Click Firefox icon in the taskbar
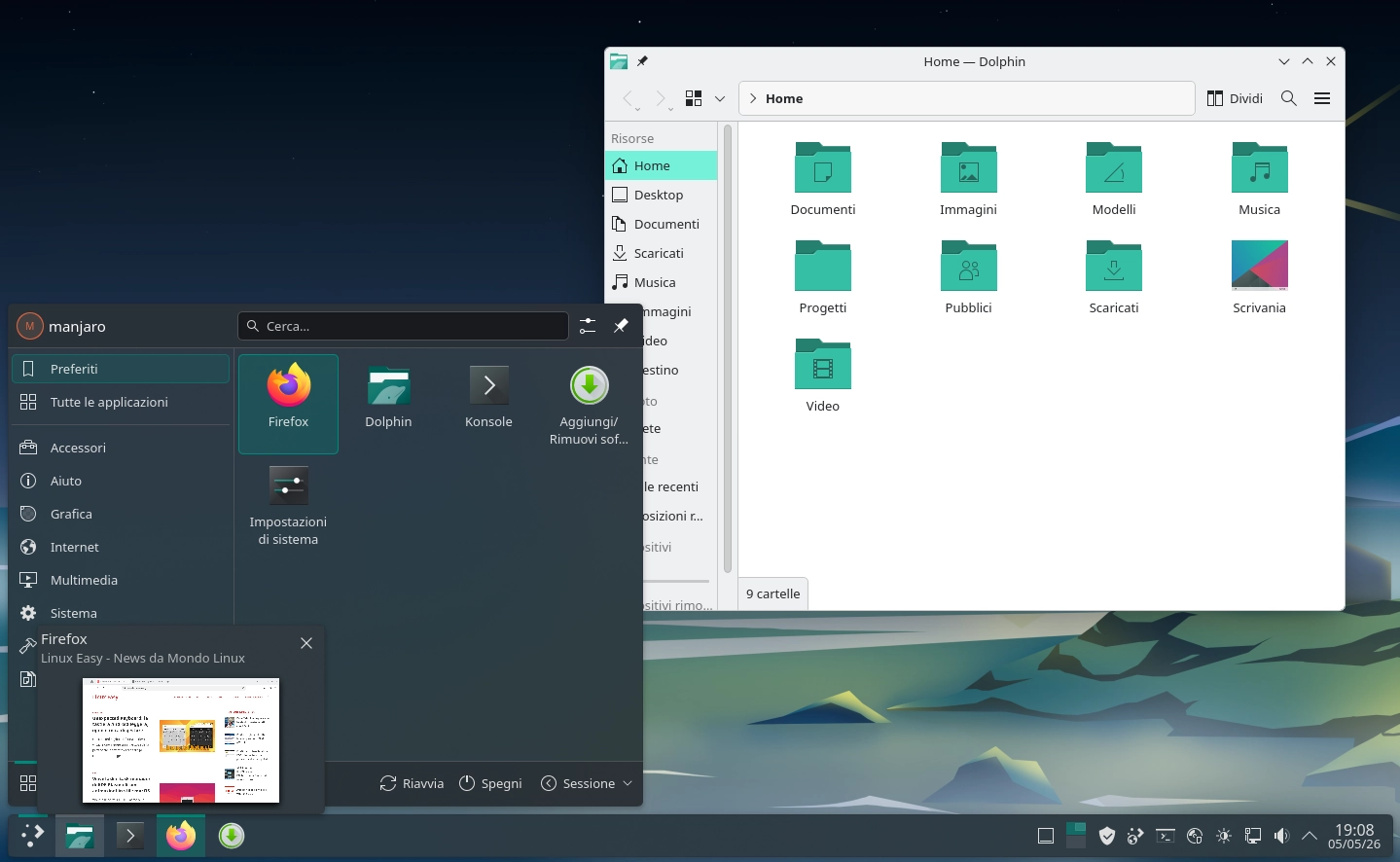Screen dimensions: 1400x862 (x=181, y=836)
